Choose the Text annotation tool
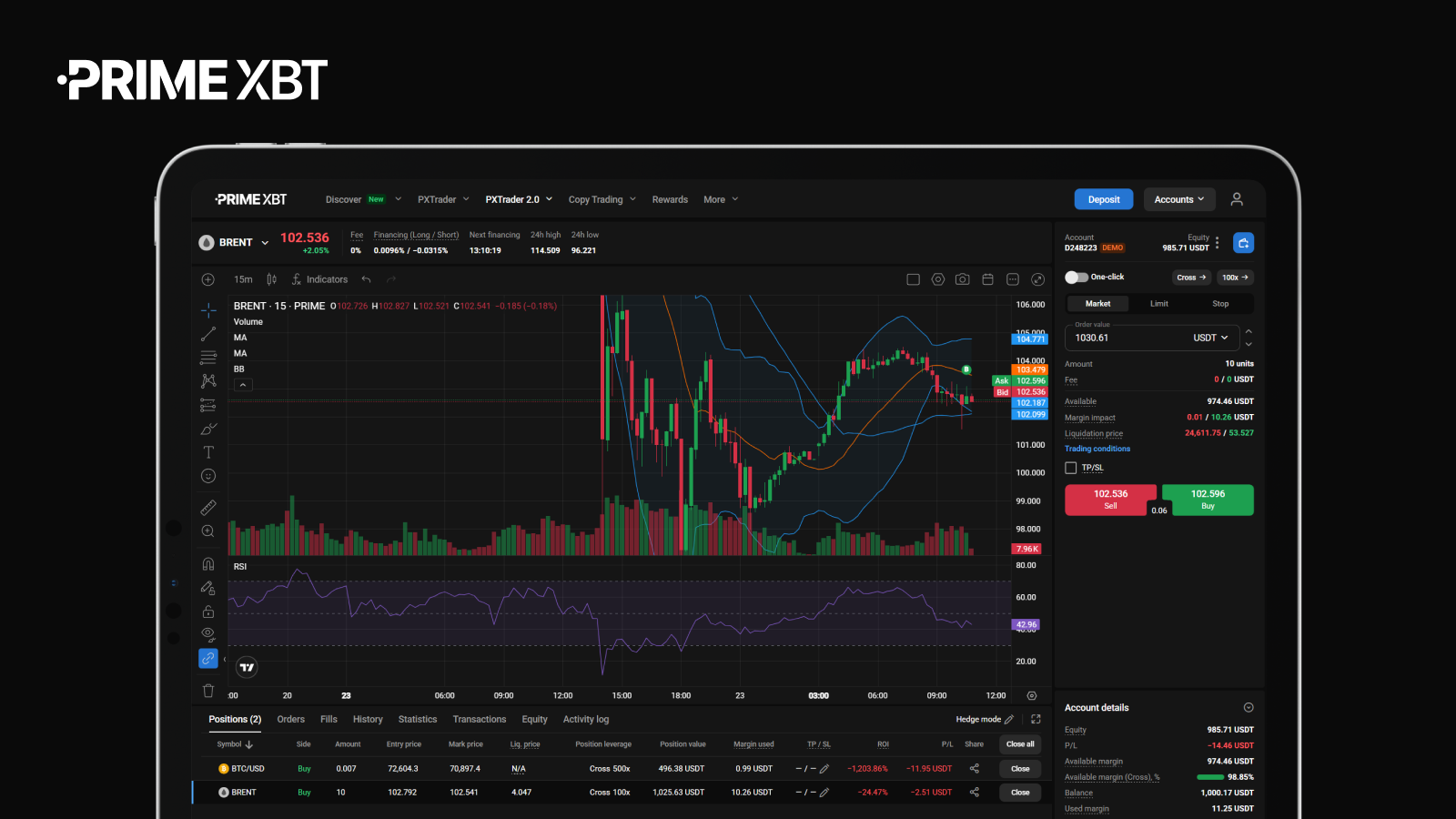 tap(208, 452)
